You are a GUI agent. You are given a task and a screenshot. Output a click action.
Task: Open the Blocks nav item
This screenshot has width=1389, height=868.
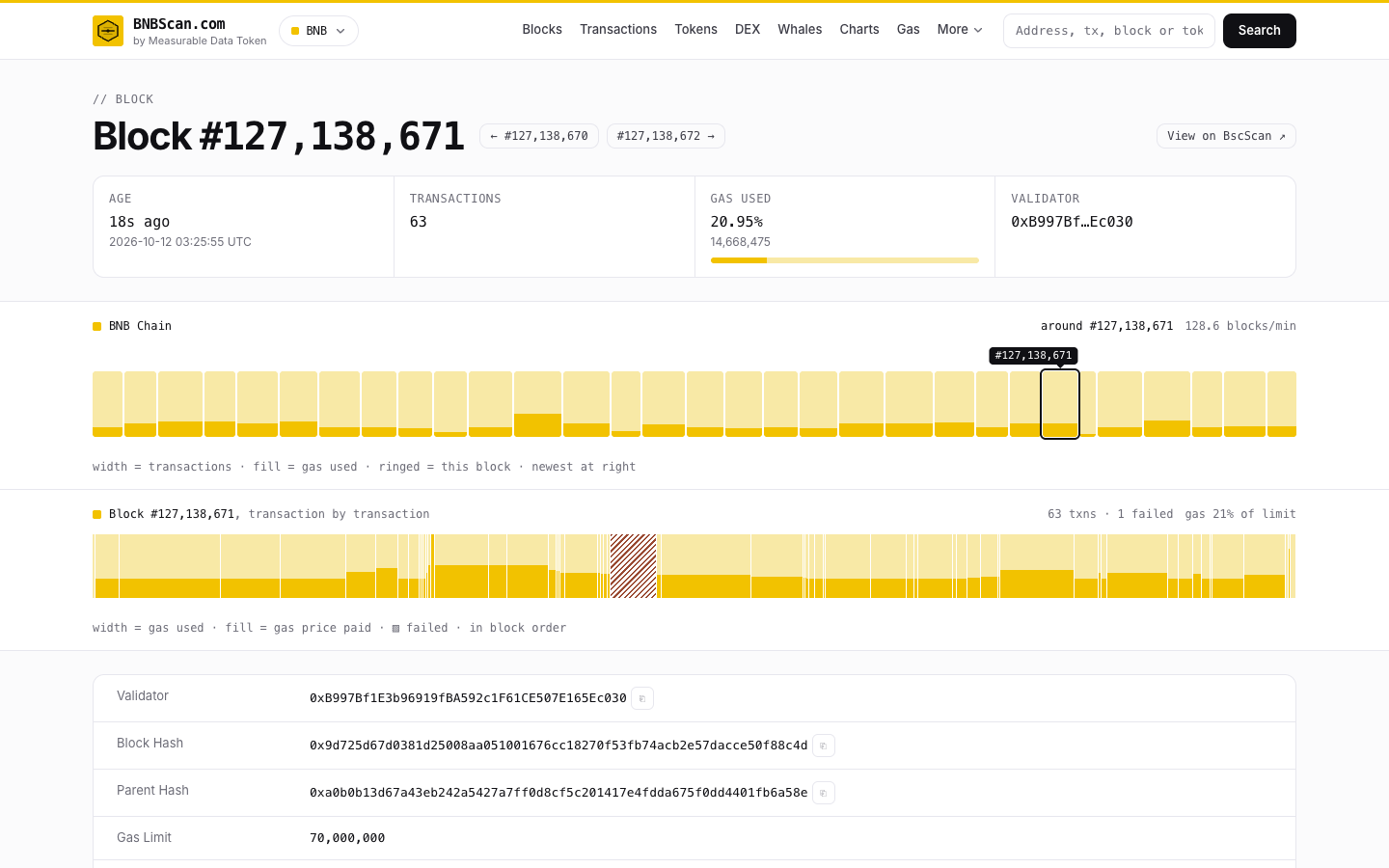tap(542, 30)
